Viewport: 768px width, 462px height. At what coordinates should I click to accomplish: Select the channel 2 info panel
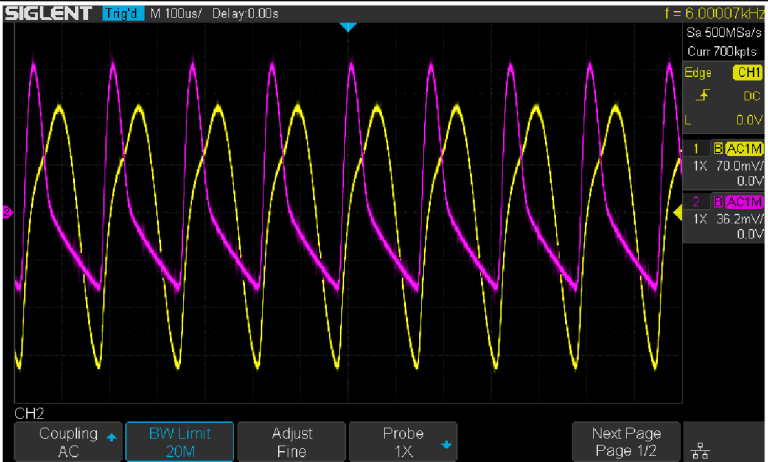723,217
